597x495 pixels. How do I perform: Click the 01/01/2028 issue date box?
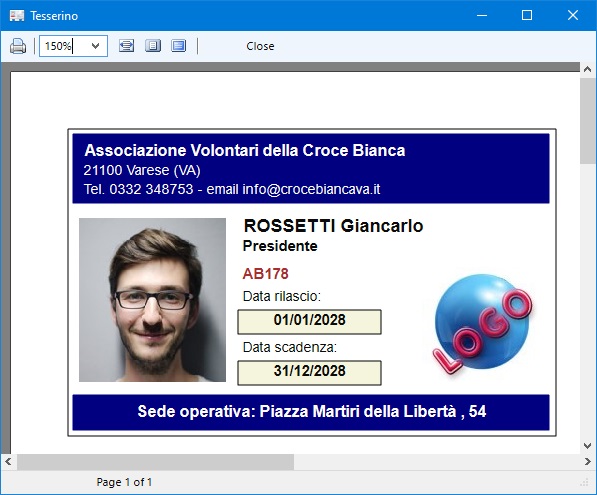pos(310,322)
